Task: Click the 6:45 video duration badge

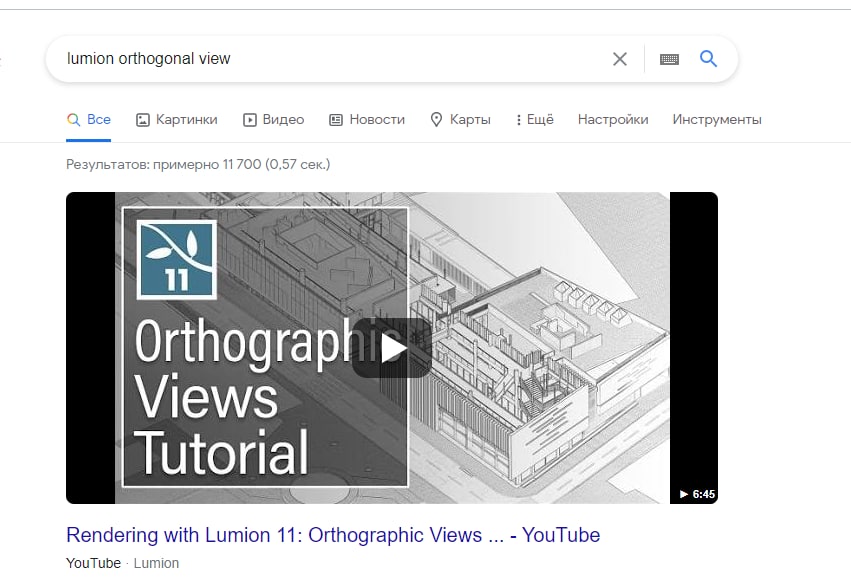Action: [697, 494]
